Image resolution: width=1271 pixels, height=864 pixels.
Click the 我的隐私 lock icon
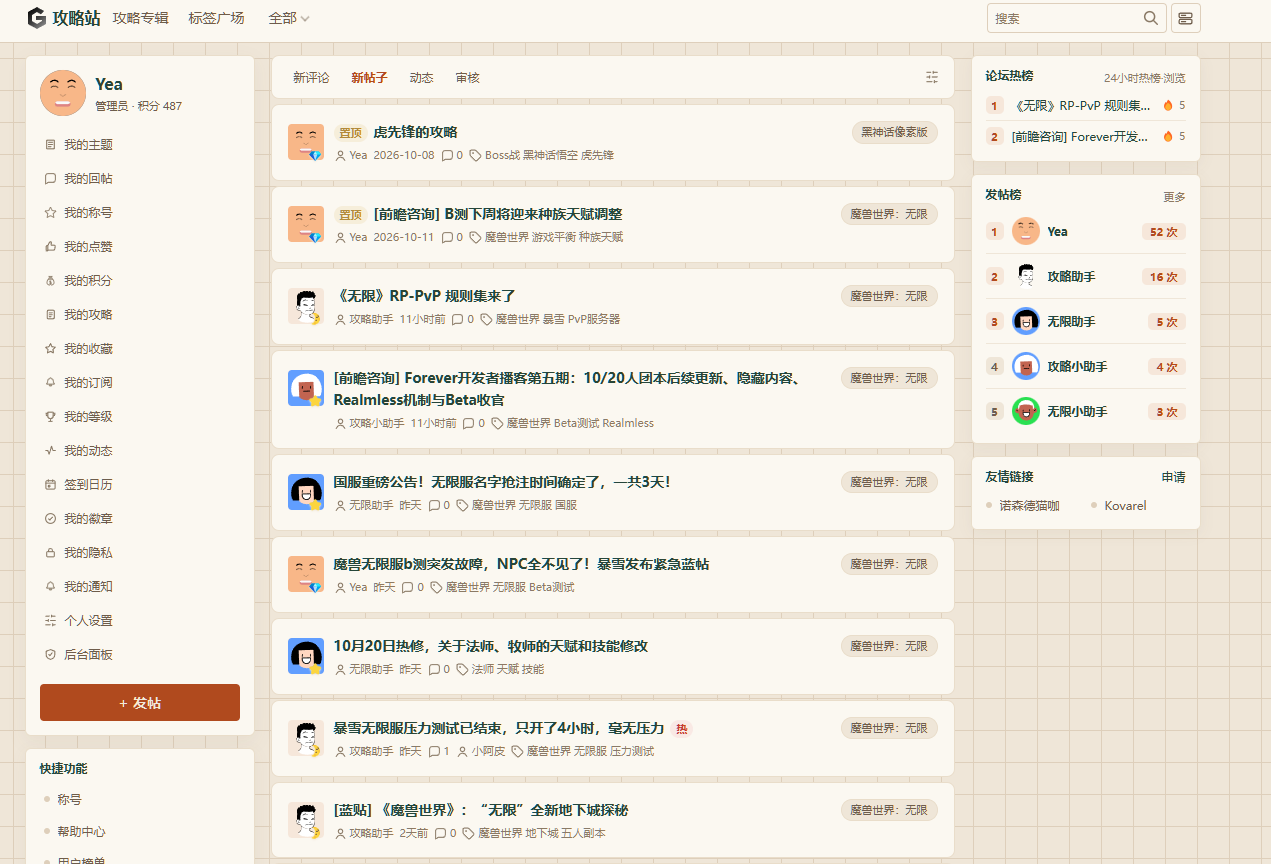50,553
